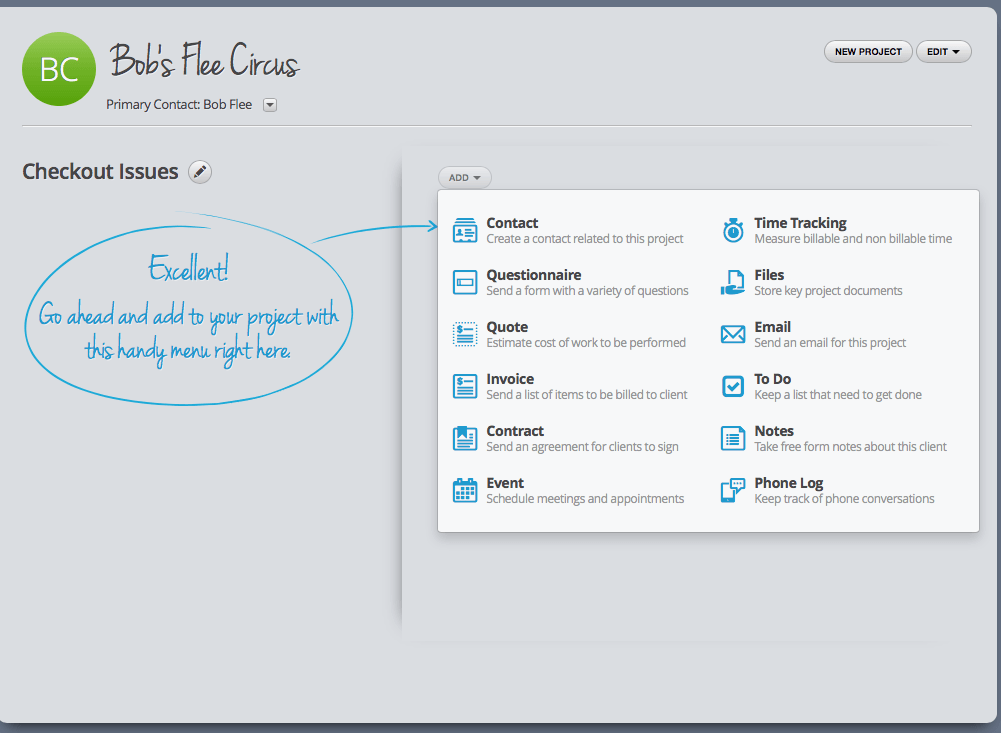This screenshot has width=1001, height=733.
Task: Click the Invoice billing icon
Action: pyautogui.click(x=464, y=386)
